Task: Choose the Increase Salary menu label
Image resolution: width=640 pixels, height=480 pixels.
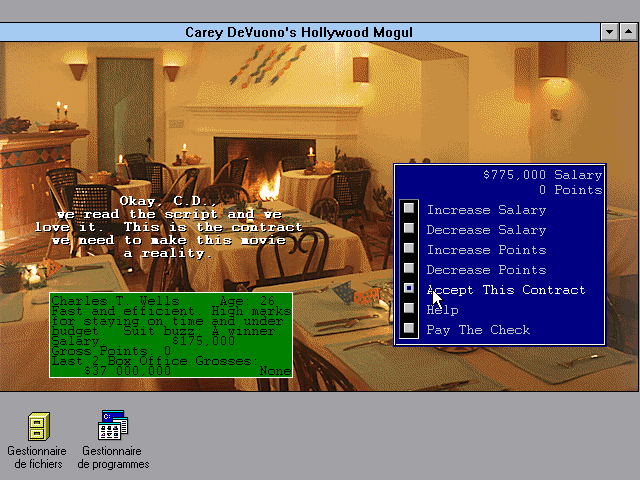Action: point(486,210)
